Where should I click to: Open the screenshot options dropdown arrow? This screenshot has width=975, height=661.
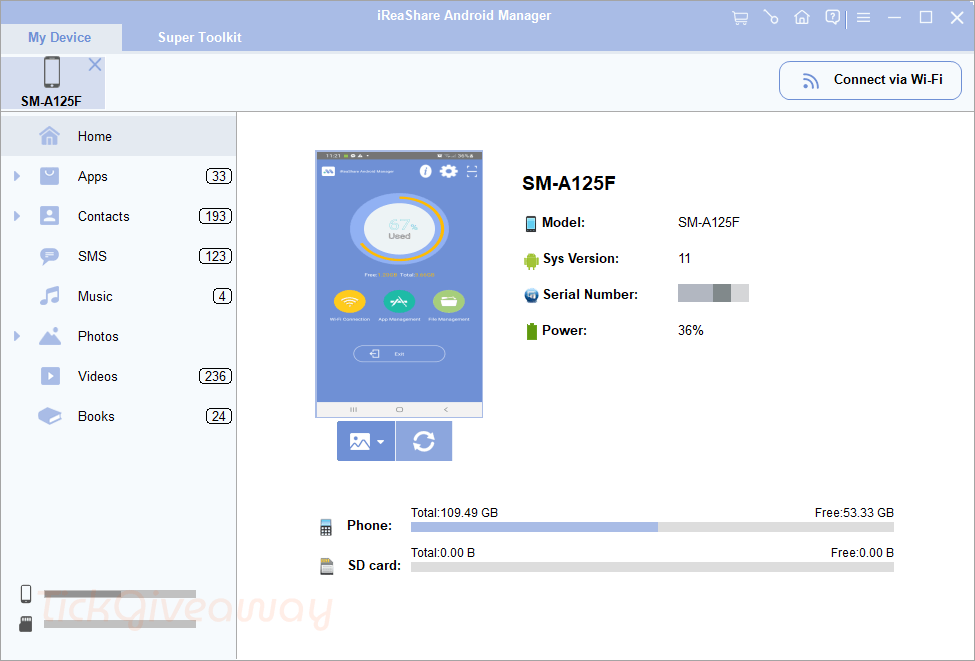coord(381,442)
